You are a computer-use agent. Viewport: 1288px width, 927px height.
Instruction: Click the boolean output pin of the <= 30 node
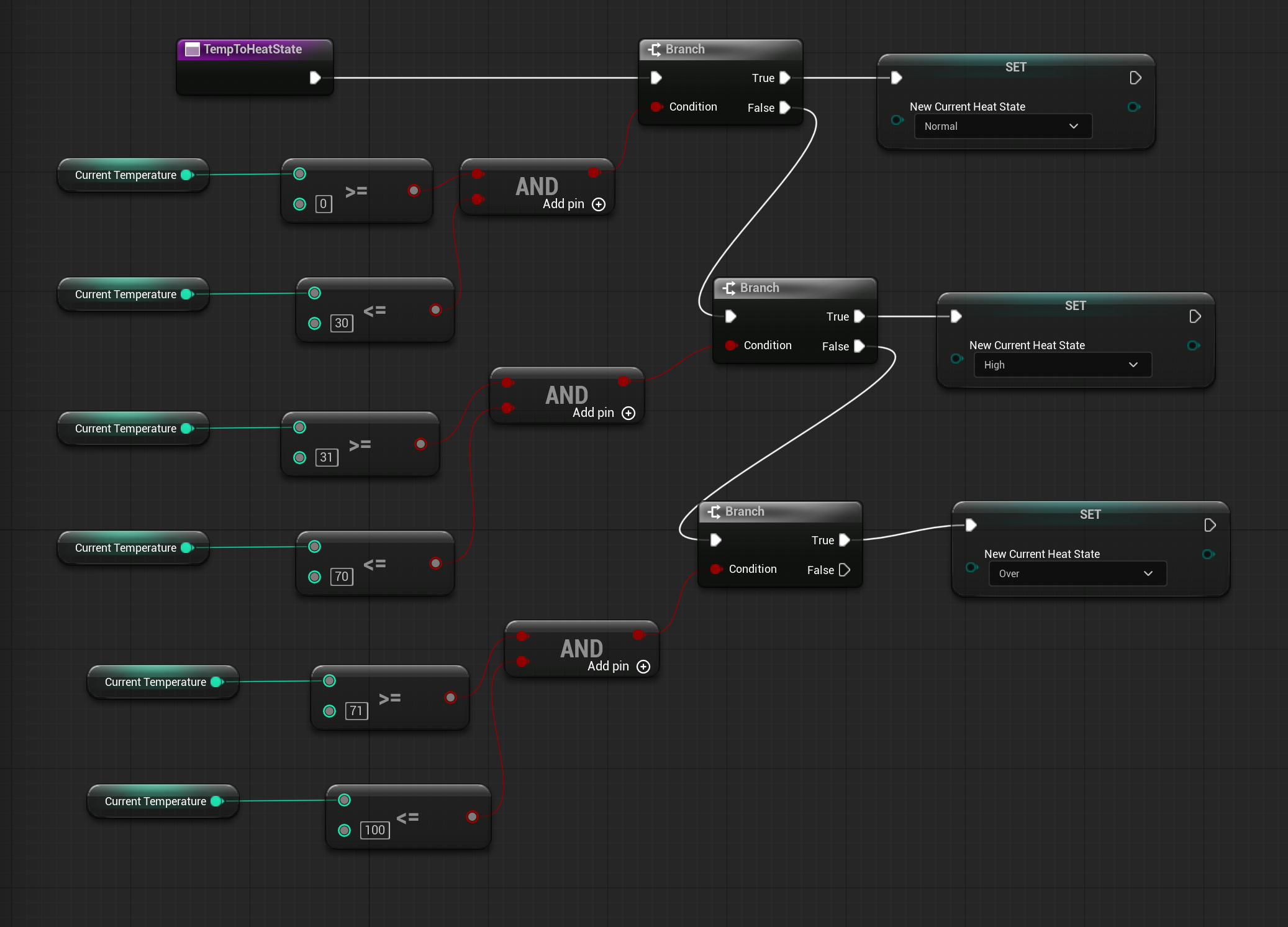pyautogui.click(x=436, y=310)
